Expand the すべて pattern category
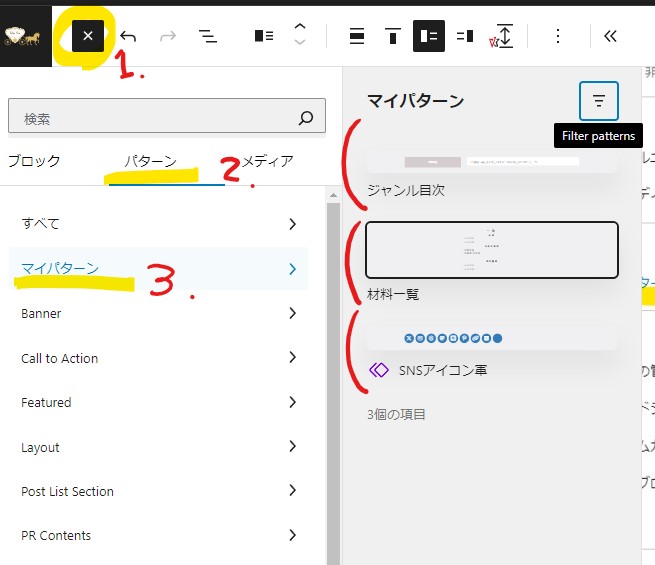The image size is (655, 565). click(x=160, y=224)
